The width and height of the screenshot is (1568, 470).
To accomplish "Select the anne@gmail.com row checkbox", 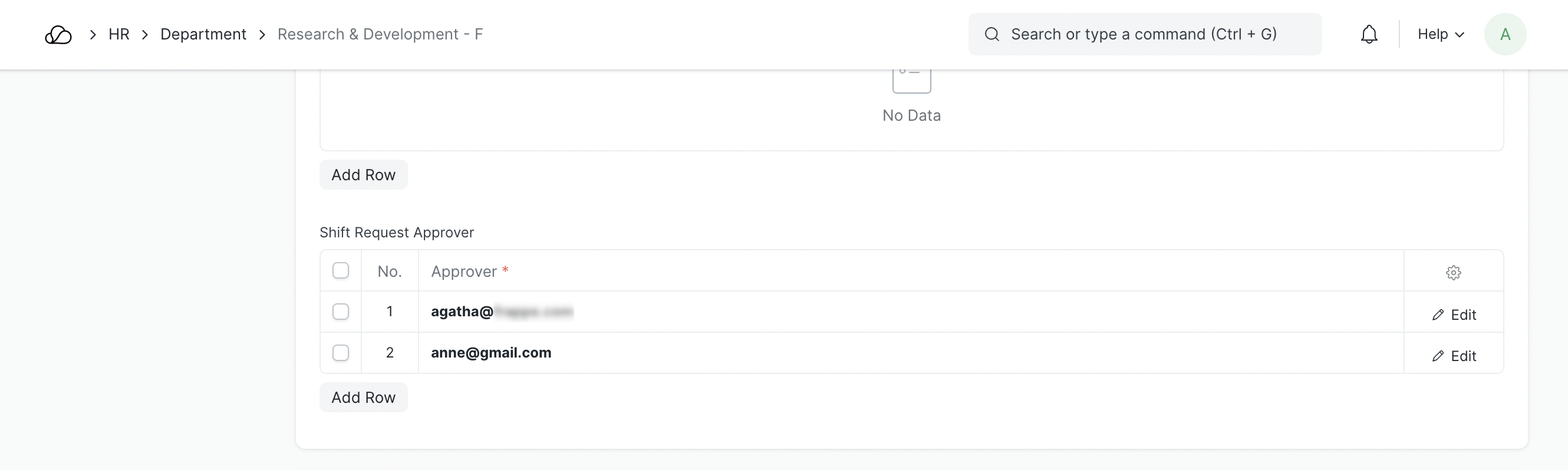I will [x=341, y=353].
